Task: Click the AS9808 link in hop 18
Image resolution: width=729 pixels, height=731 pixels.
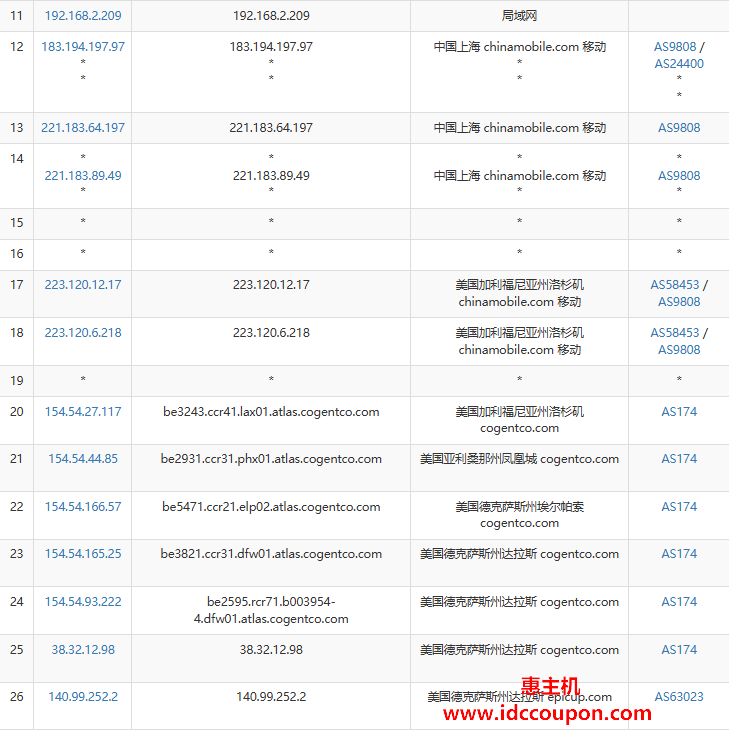Action: (x=679, y=350)
